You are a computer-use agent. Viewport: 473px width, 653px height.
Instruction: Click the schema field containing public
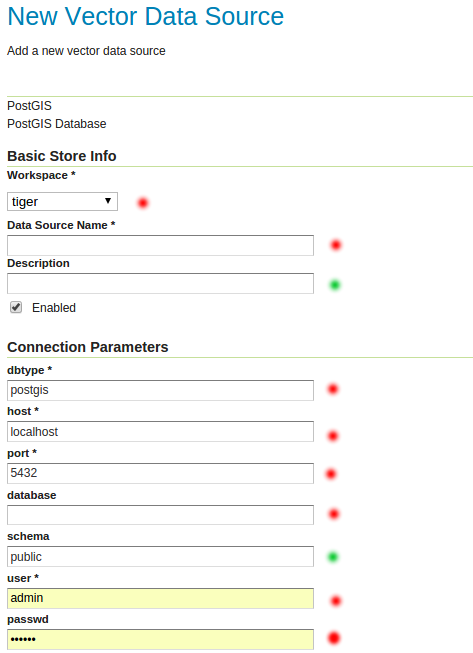pyautogui.click(x=160, y=556)
